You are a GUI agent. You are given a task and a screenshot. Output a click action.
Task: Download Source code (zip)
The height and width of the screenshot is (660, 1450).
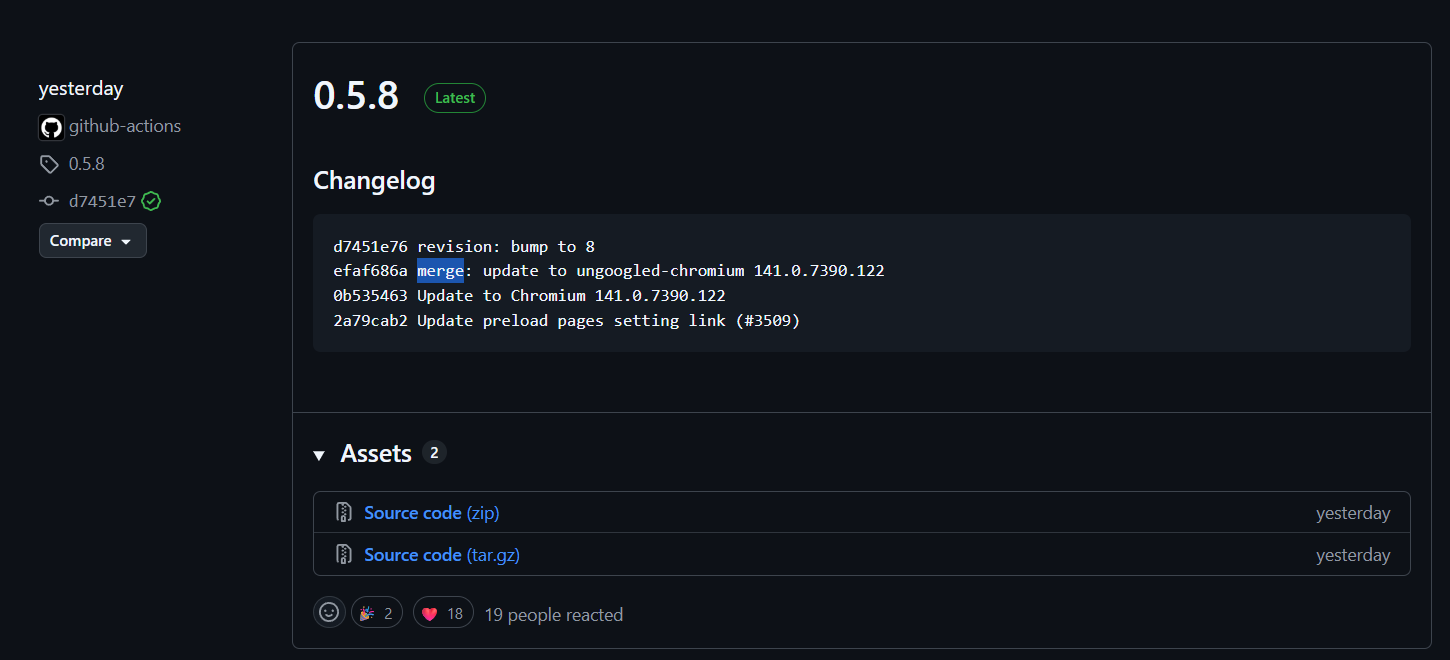[x=431, y=513]
